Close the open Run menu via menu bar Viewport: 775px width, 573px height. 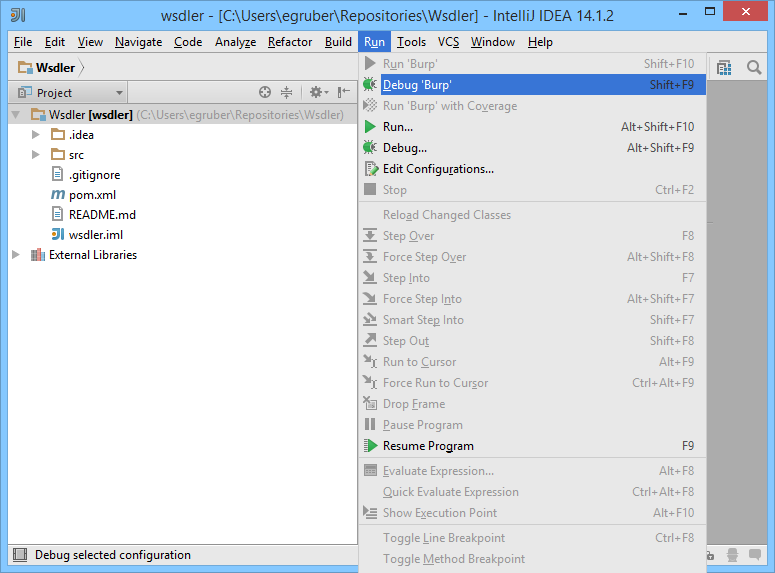coord(374,42)
